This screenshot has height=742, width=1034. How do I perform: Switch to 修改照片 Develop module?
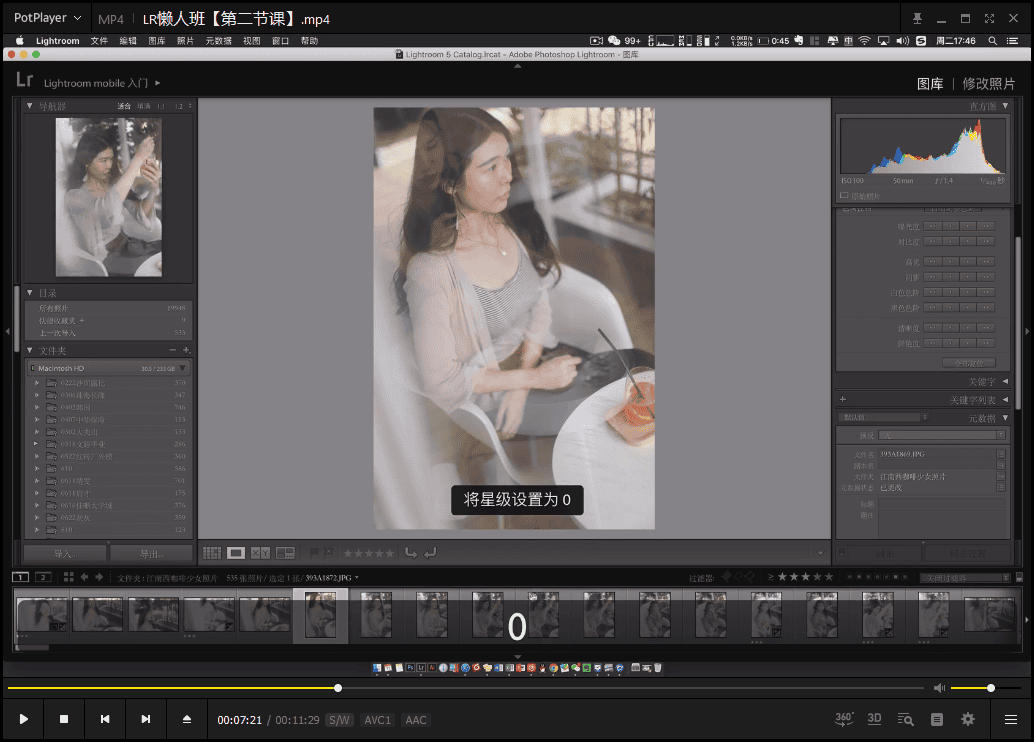tap(988, 84)
